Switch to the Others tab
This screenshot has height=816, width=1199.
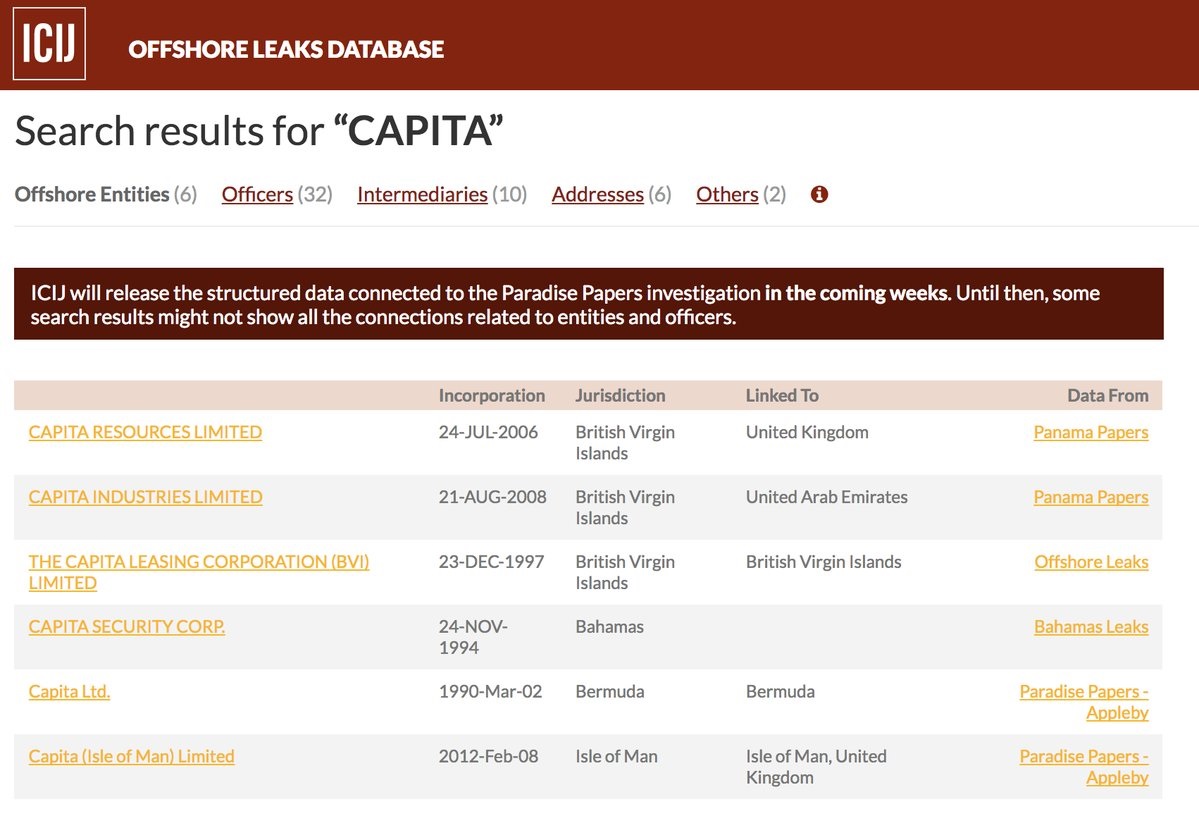tap(727, 194)
